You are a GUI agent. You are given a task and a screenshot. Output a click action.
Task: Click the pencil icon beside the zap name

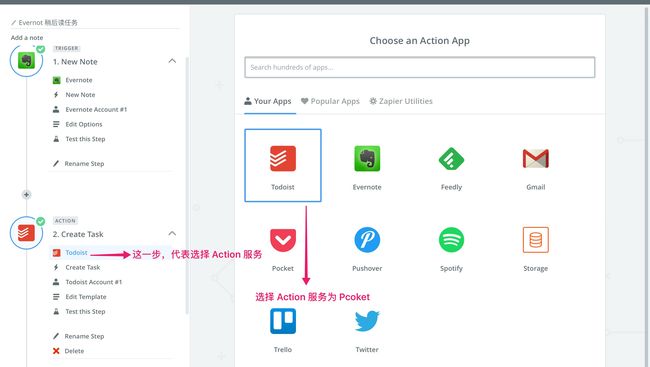14,22
